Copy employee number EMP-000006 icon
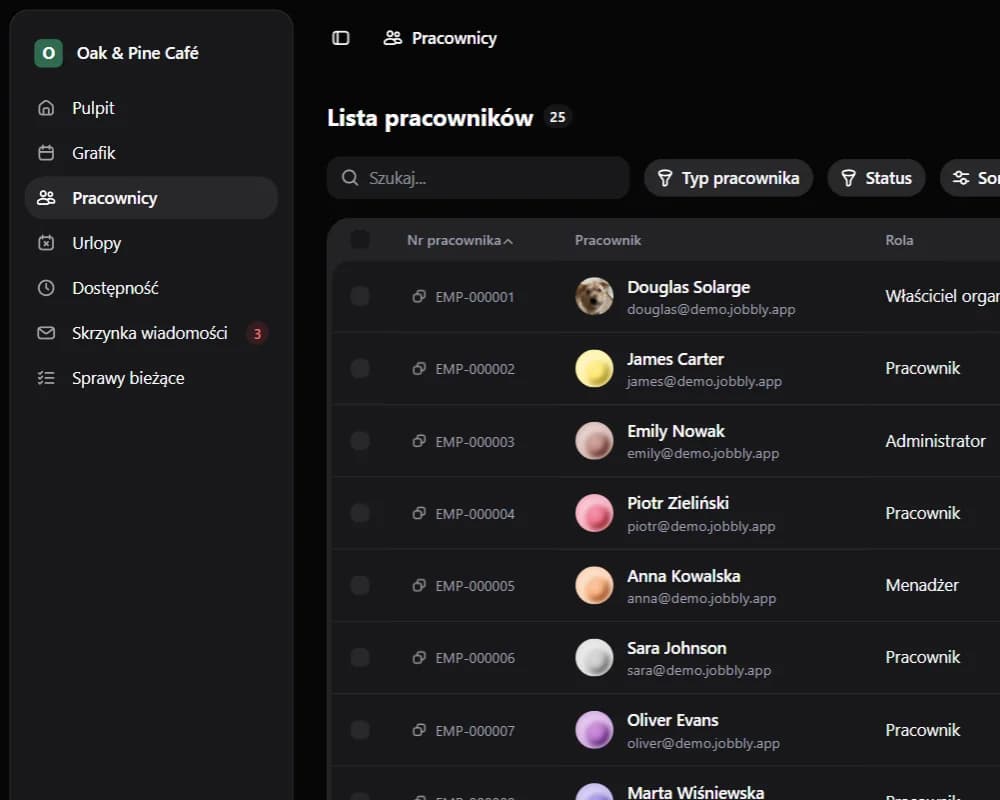Viewport: 1000px width, 800px height. coord(419,657)
